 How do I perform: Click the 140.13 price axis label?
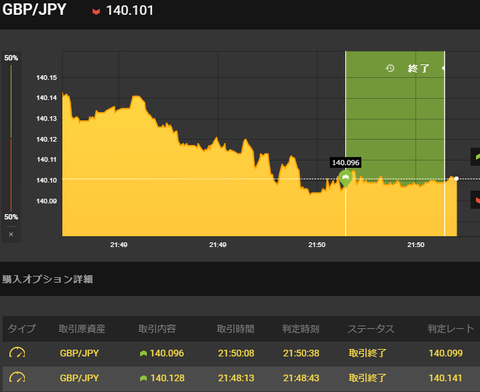click(47, 119)
